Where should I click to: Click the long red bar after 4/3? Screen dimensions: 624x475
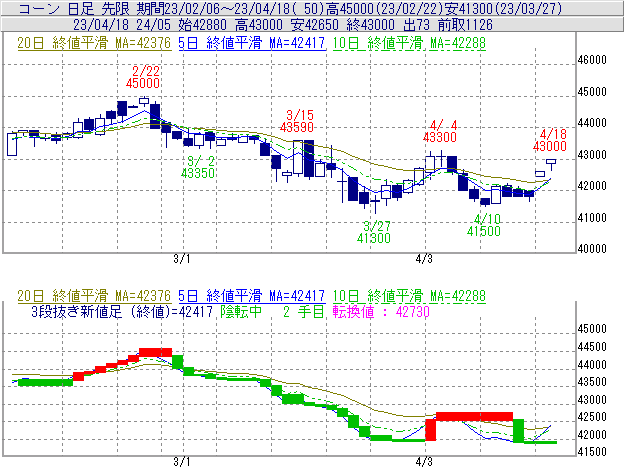(x=474, y=417)
